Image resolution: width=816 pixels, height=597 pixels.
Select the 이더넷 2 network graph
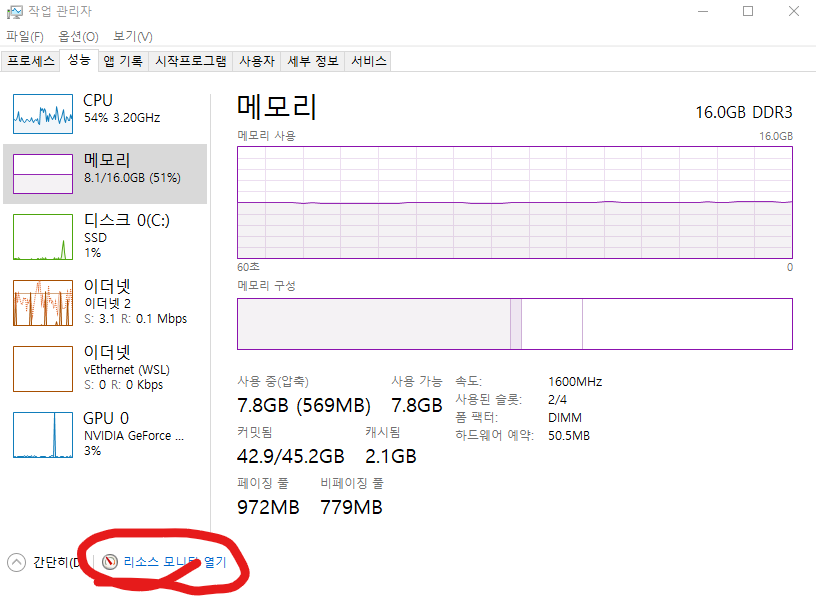(x=43, y=302)
